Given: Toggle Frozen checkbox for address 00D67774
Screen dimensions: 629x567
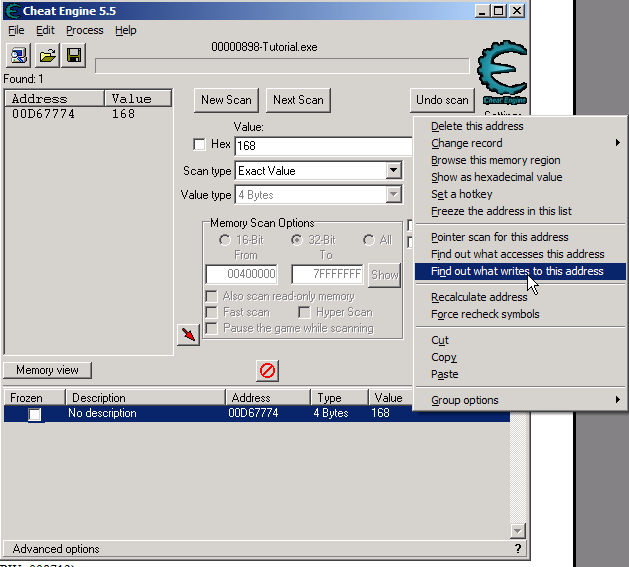Looking at the screenshot, I should [34, 414].
